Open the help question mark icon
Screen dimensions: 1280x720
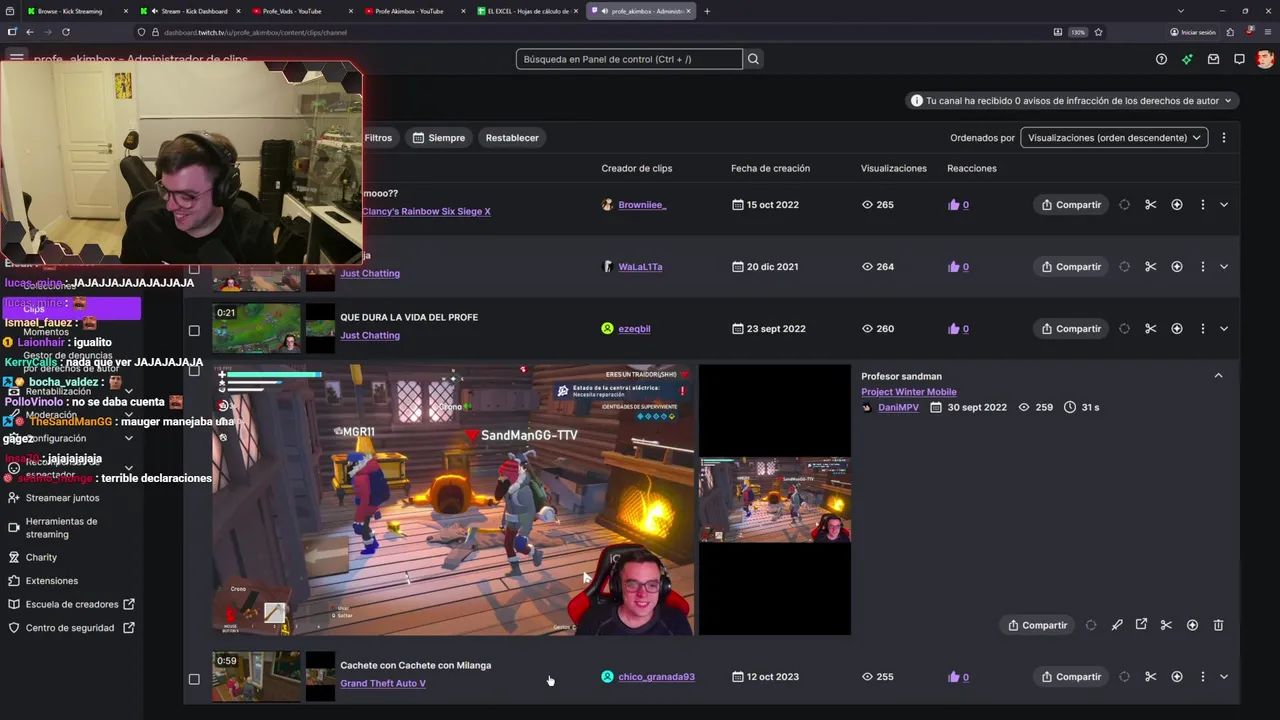pos(1161,59)
